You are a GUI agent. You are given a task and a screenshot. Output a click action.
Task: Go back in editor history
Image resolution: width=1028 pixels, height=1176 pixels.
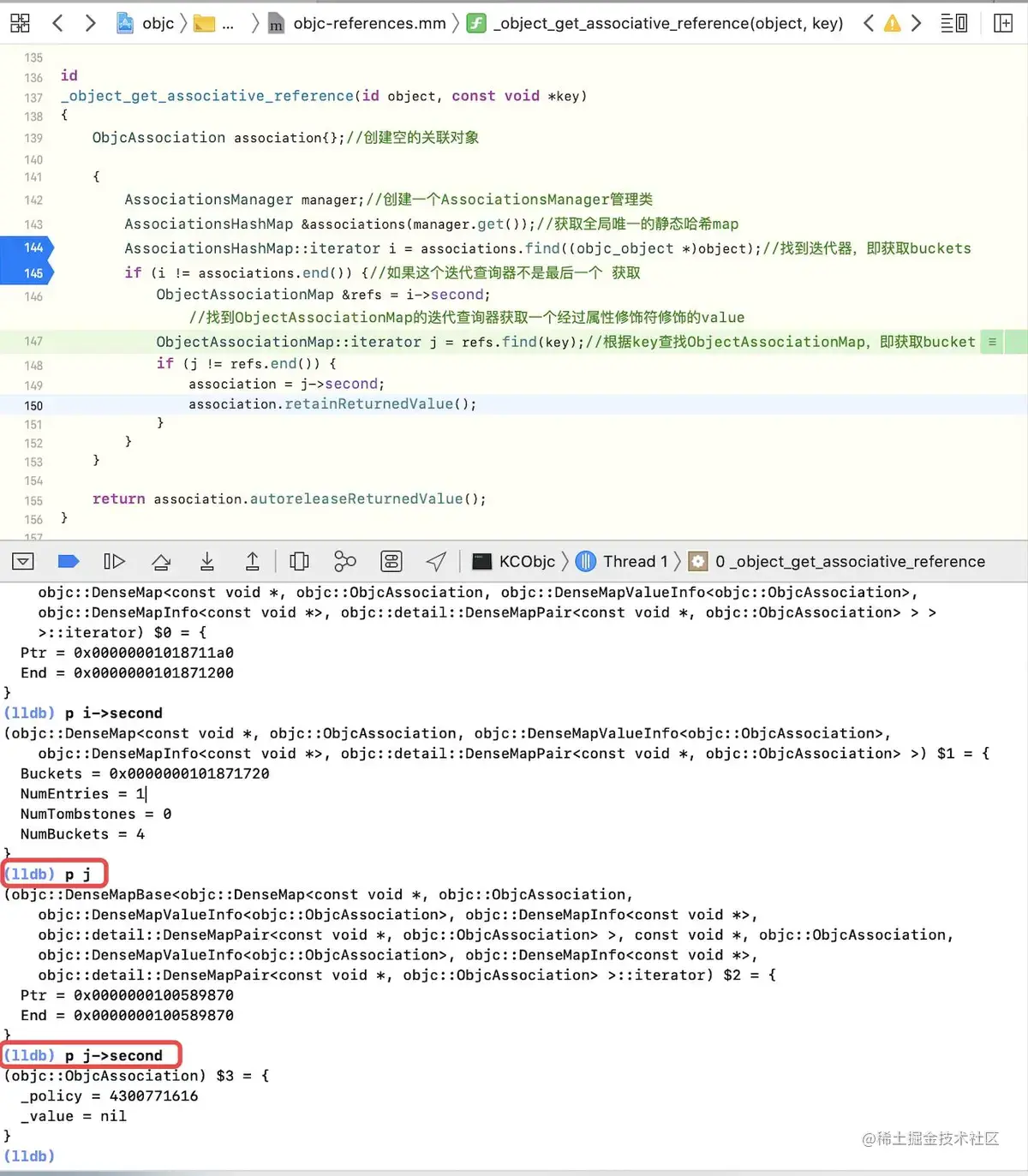[58, 23]
